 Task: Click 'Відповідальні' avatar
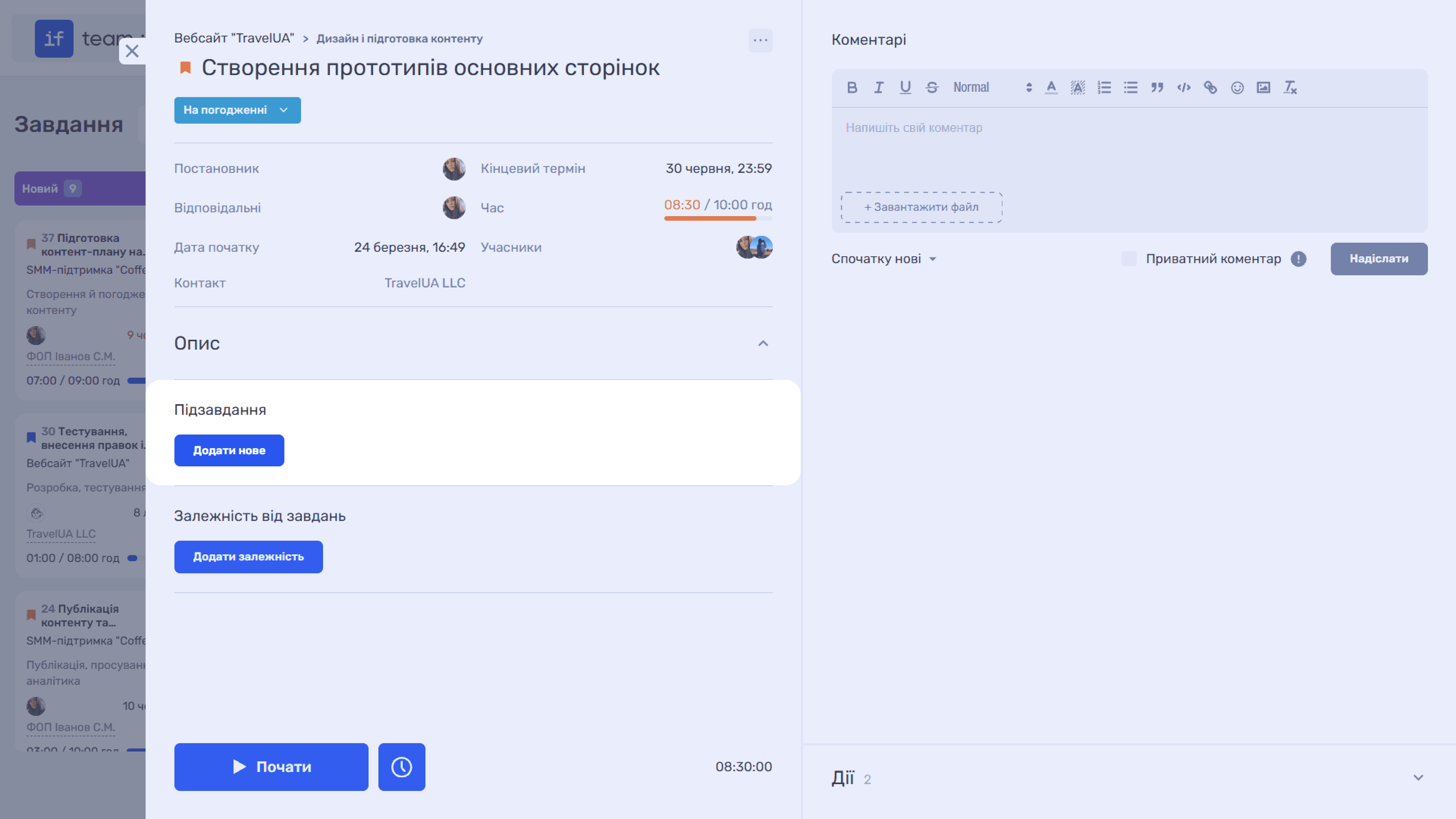(x=454, y=208)
